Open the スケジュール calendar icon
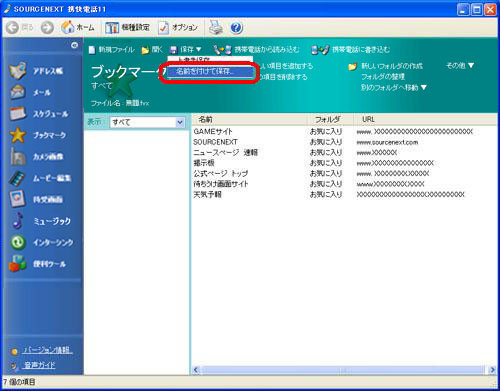 (x=18, y=114)
